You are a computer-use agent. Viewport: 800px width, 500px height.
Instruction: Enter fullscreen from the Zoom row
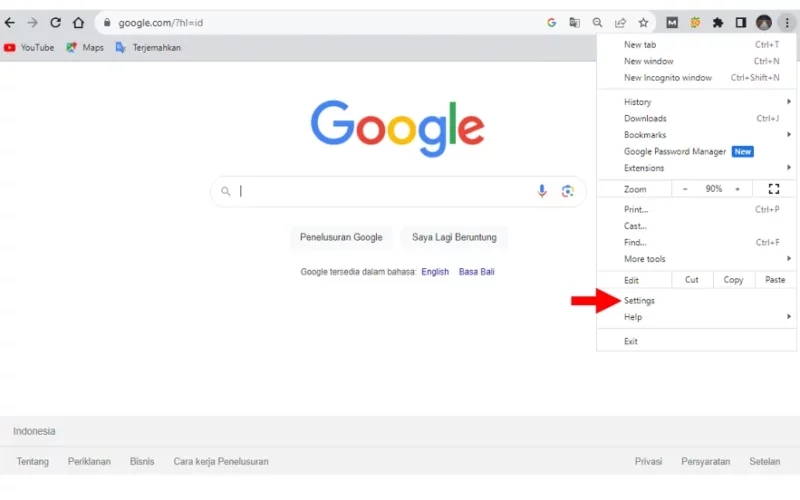tap(773, 189)
